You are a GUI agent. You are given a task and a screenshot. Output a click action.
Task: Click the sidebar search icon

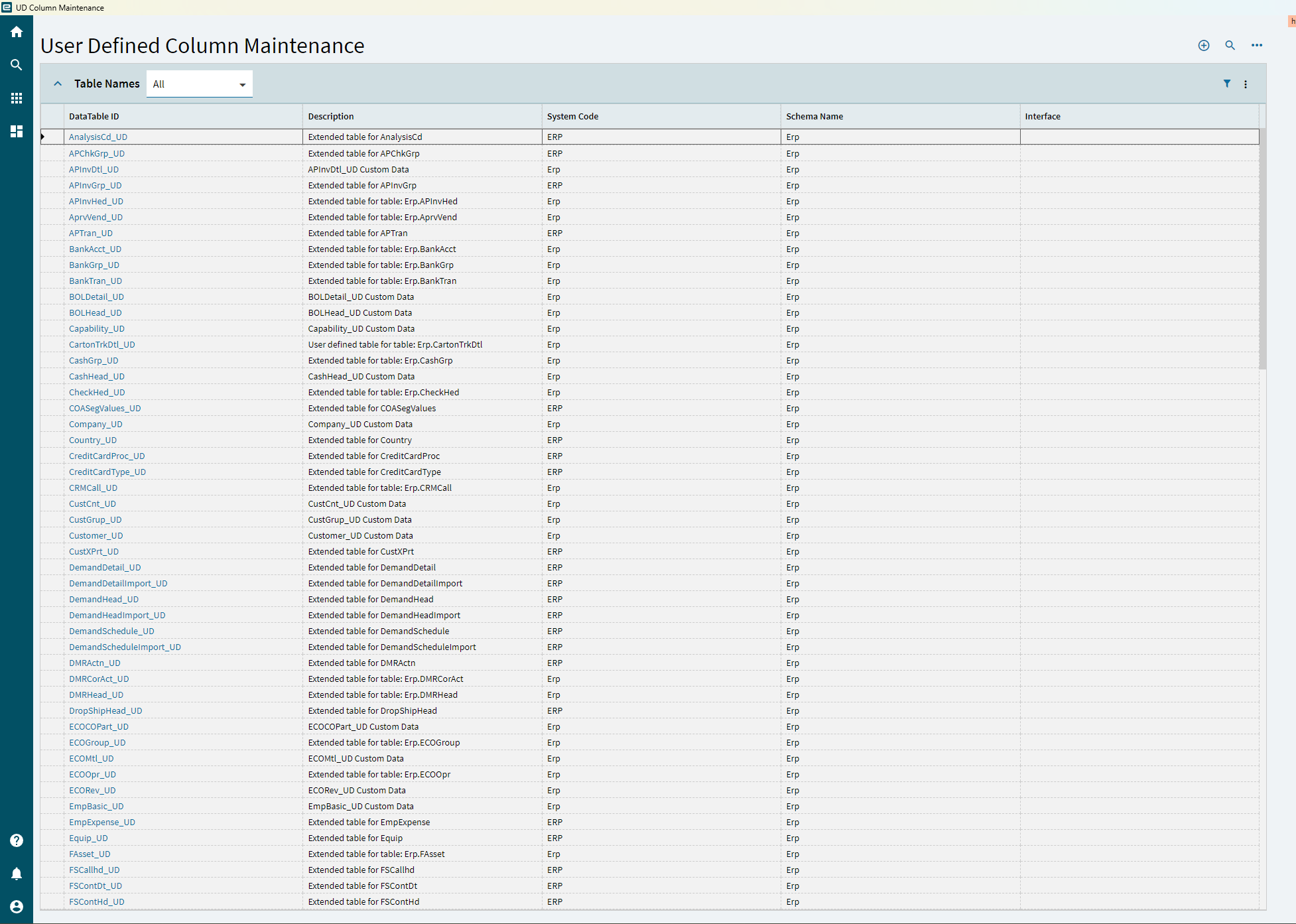[x=17, y=65]
